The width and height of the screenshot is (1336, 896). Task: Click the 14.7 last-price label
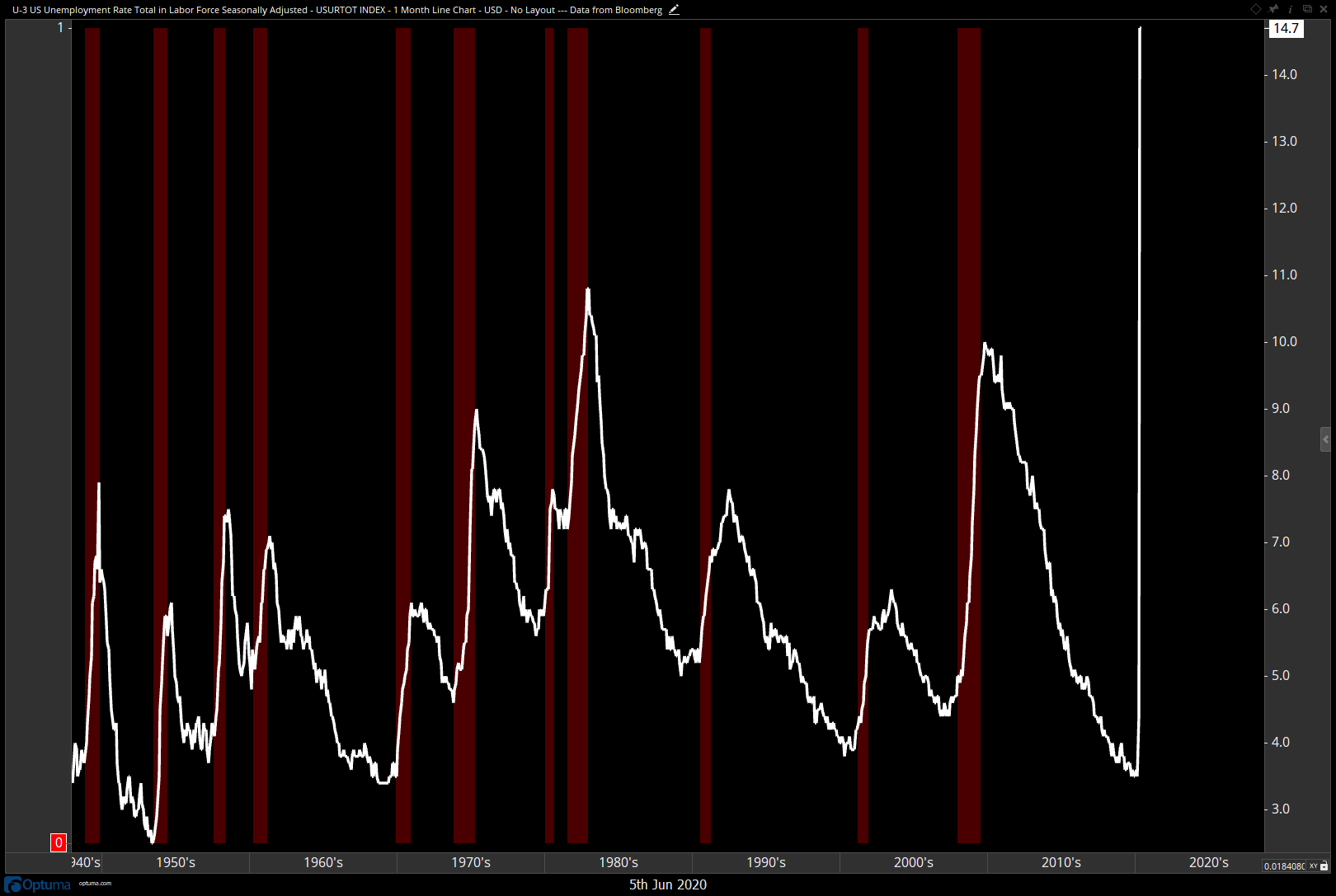point(1286,28)
